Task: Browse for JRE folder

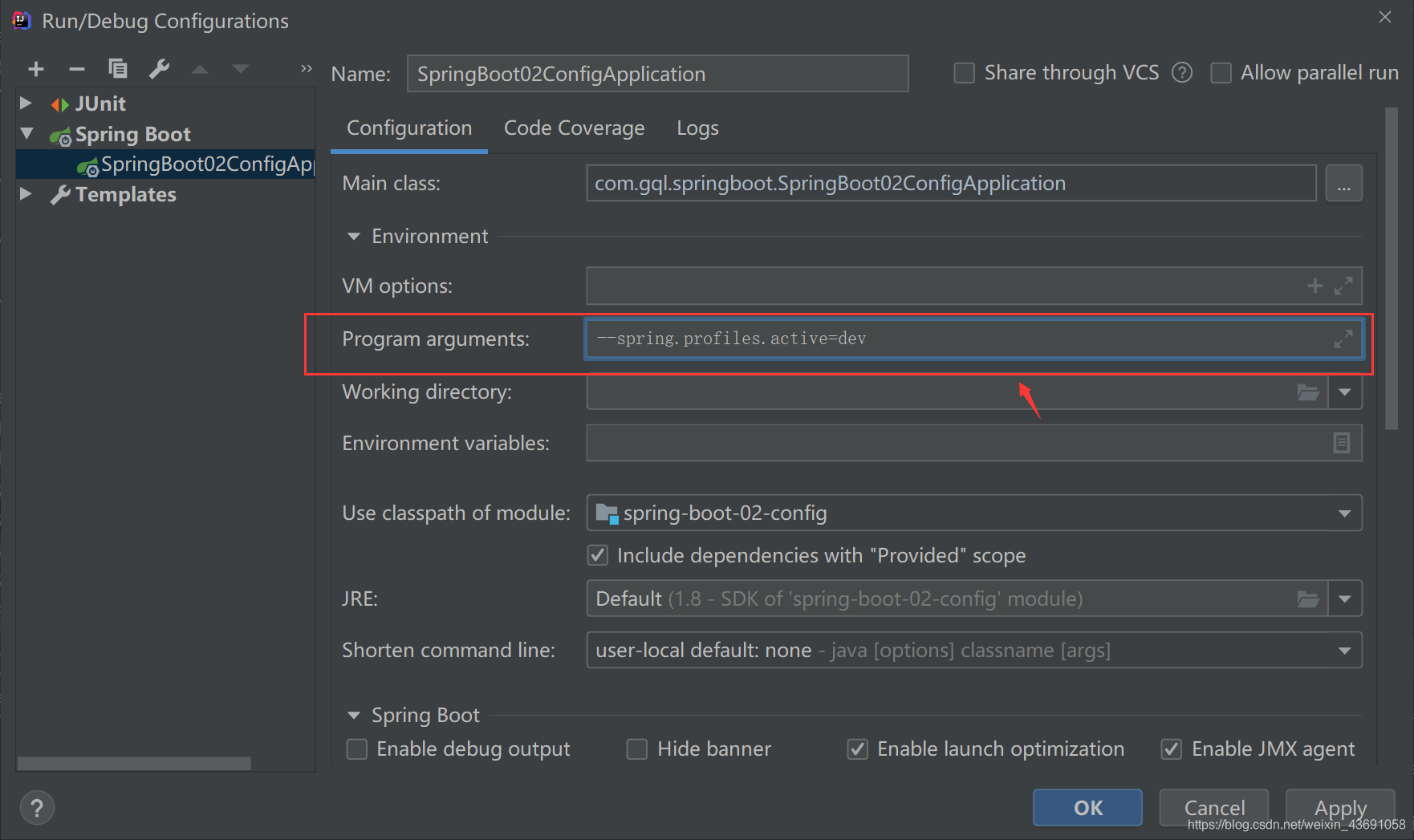Action: tap(1308, 599)
